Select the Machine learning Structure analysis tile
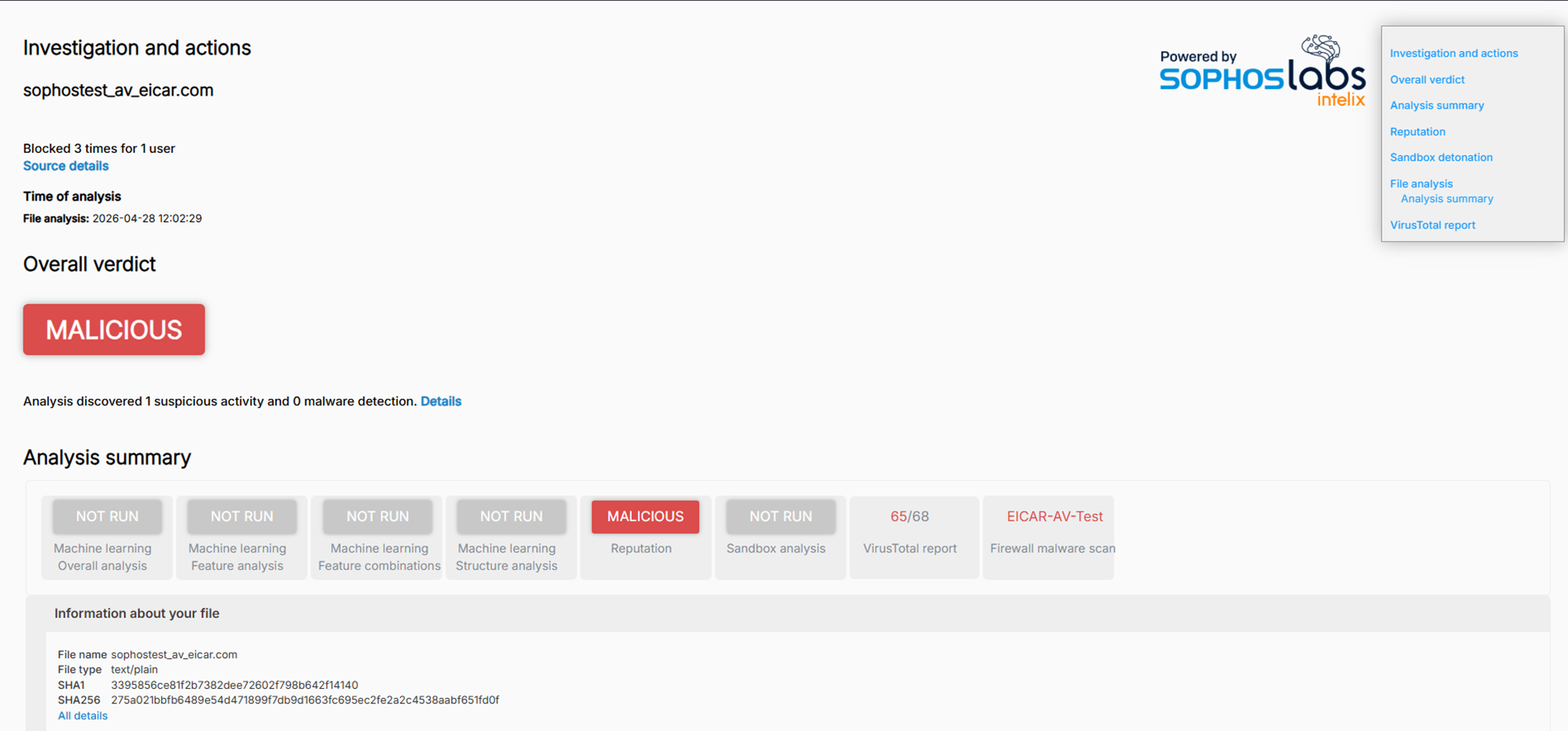The width and height of the screenshot is (1568, 731). click(x=511, y=538)
